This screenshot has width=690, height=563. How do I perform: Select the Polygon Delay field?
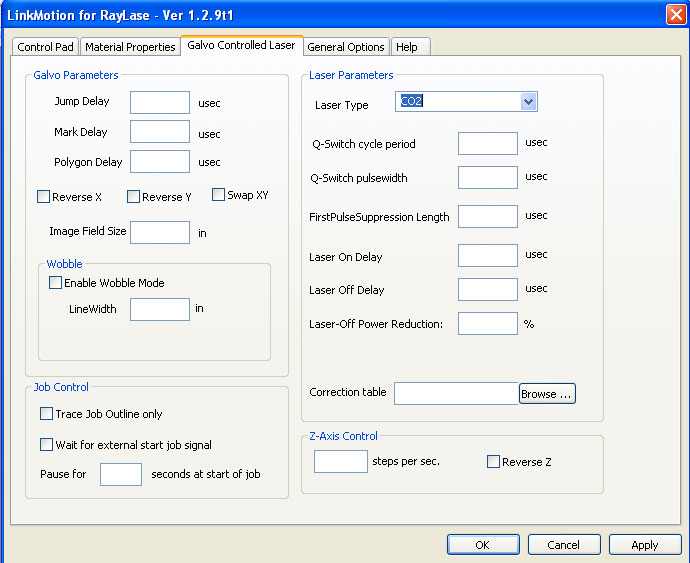(x=160, y=162)
